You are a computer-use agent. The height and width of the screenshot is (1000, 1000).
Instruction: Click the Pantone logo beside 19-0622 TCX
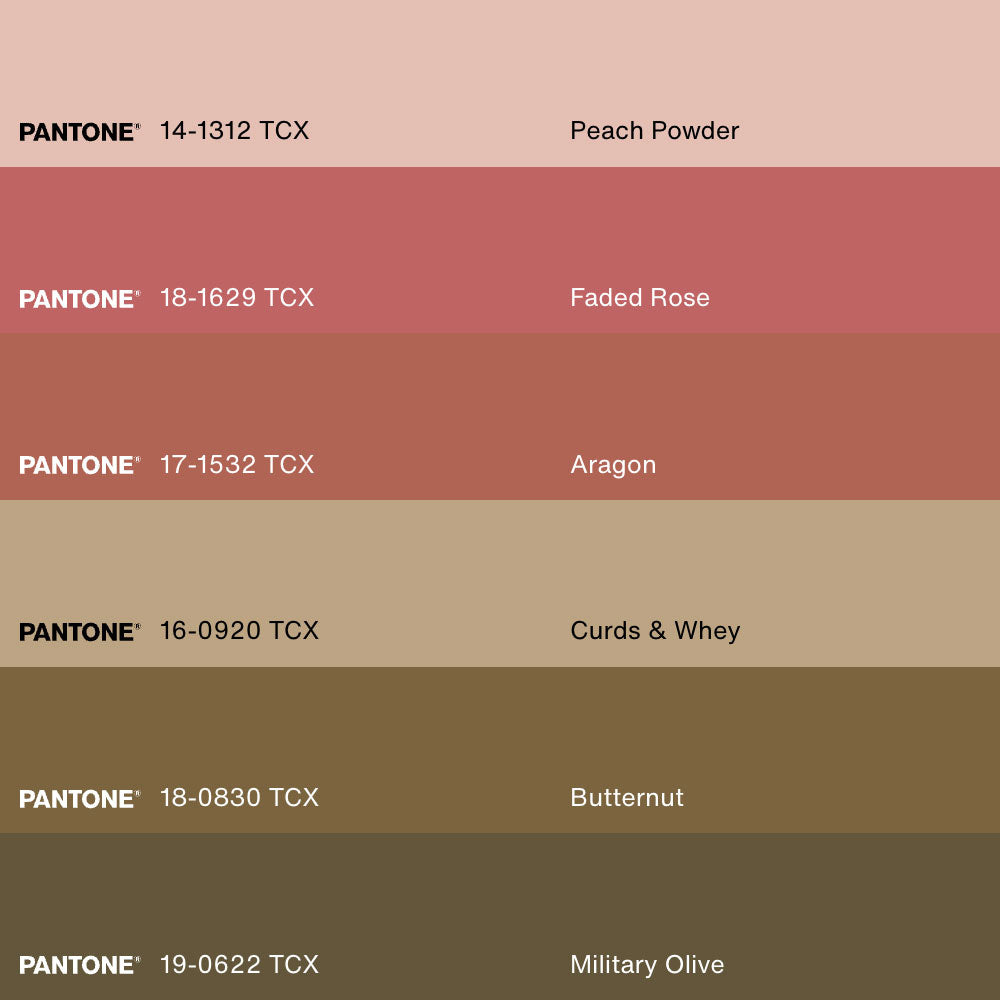pyautogui.click(x=79, y=965)
